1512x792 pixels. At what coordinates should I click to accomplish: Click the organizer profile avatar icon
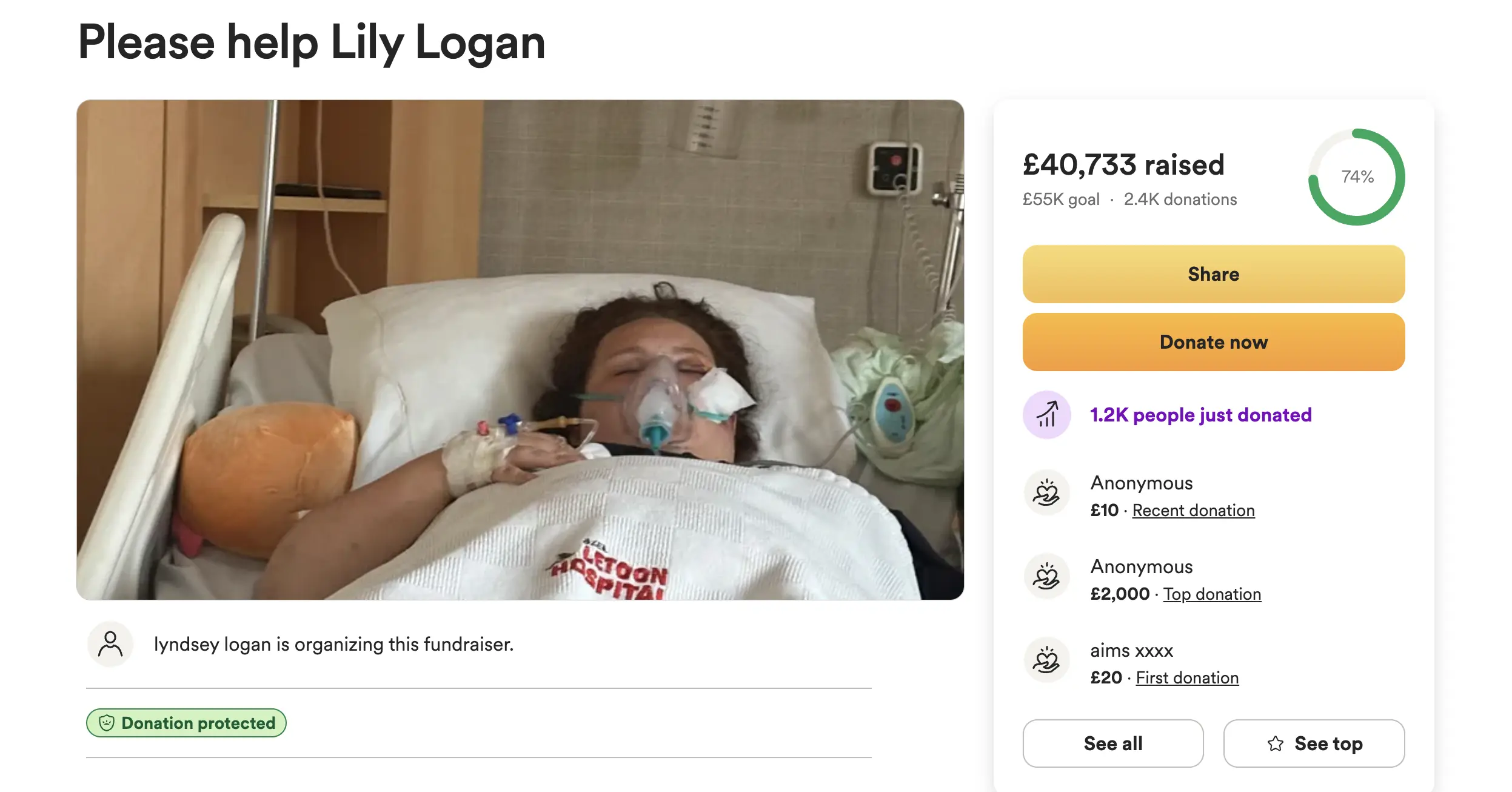pos(110,644)
